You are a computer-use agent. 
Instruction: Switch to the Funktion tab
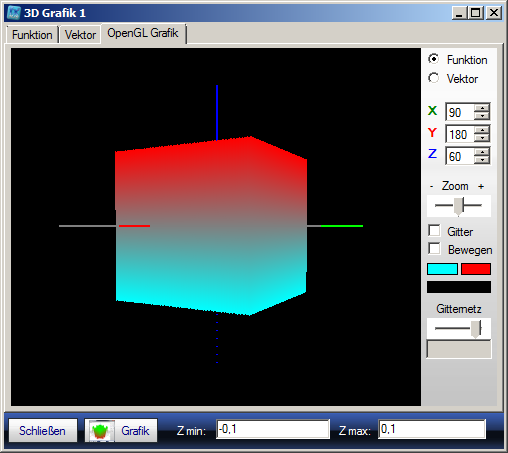click(32, 35)
